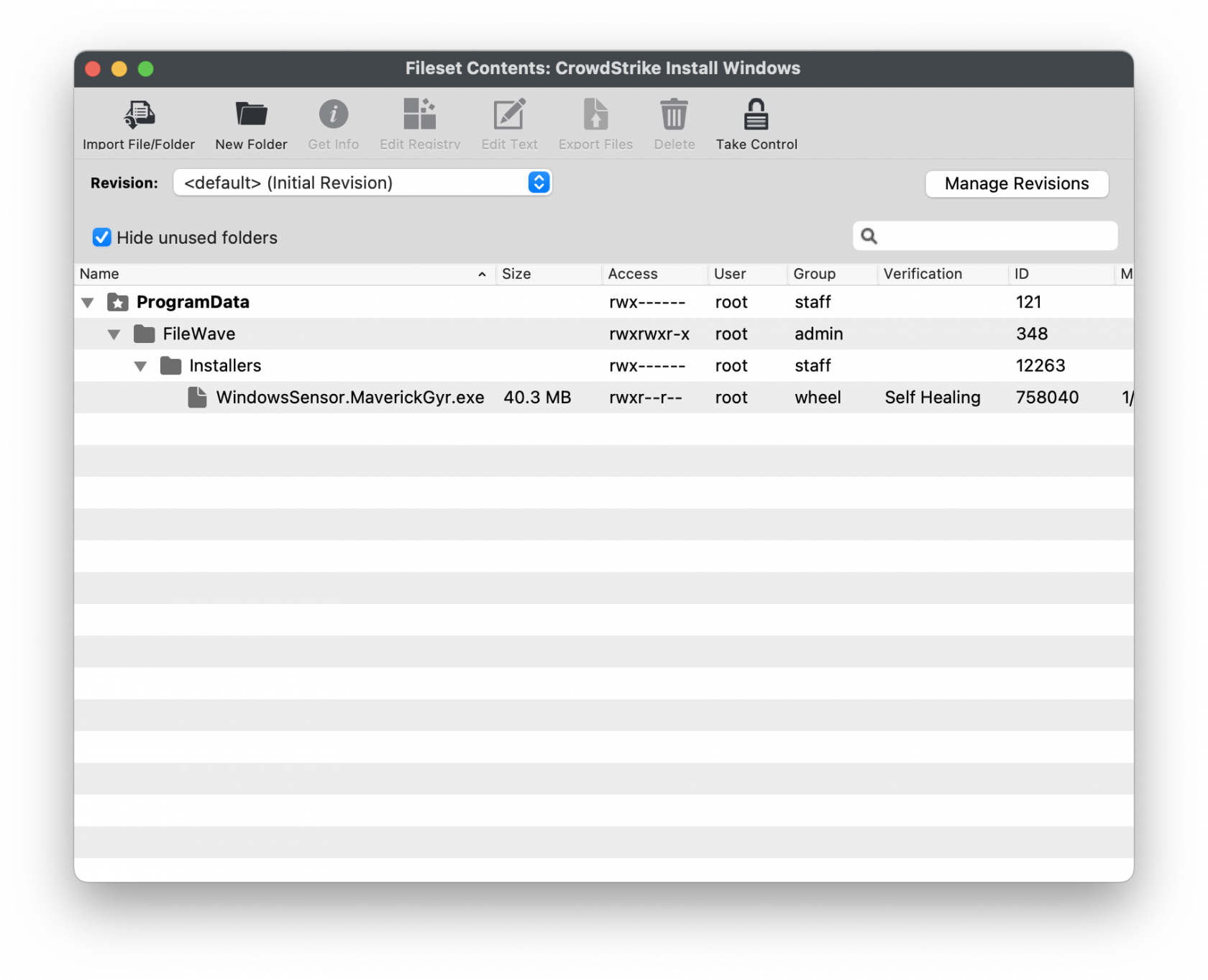Click the Delete trash icon
This screenshot has width=1208, height=980.
click(674, 114)
